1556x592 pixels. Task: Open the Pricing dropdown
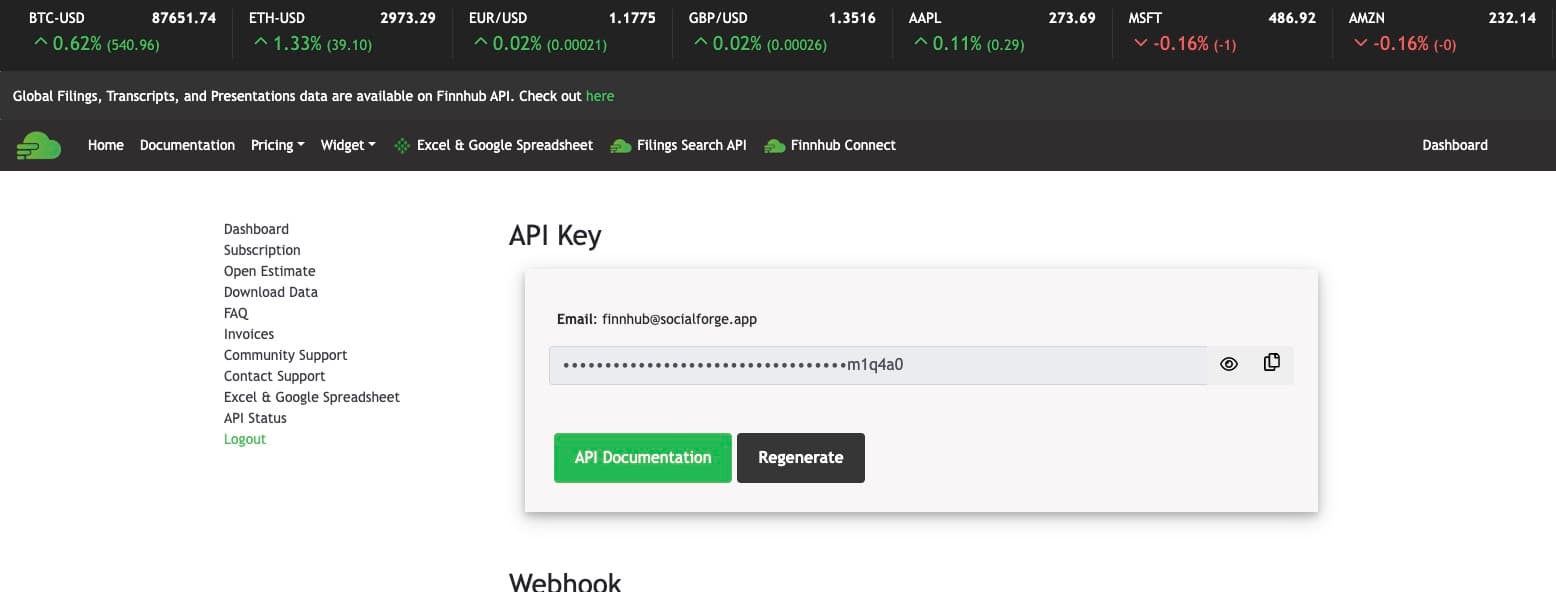277,145
